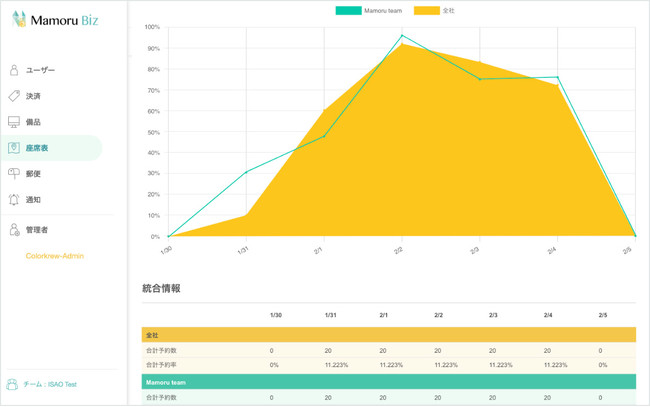Click the seat map icon beside 座席表
Screen dimensions: 650x407
click(14, 148)
